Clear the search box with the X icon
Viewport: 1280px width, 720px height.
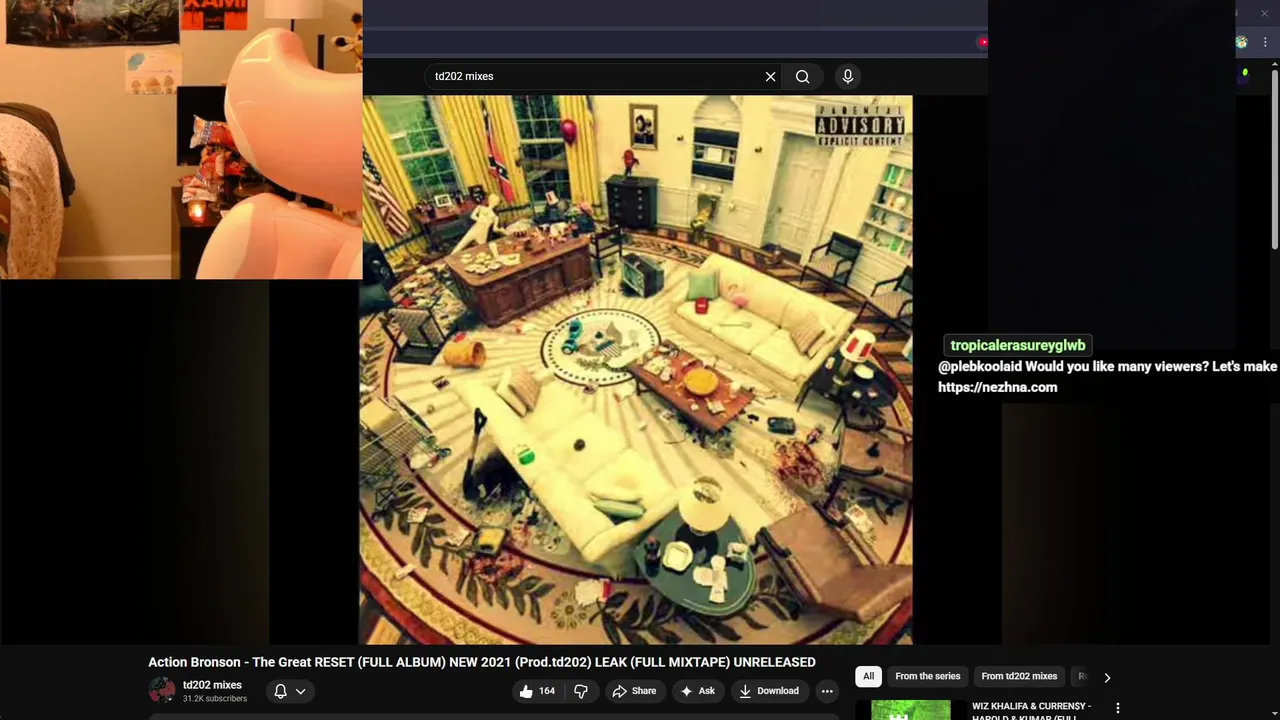770,76
